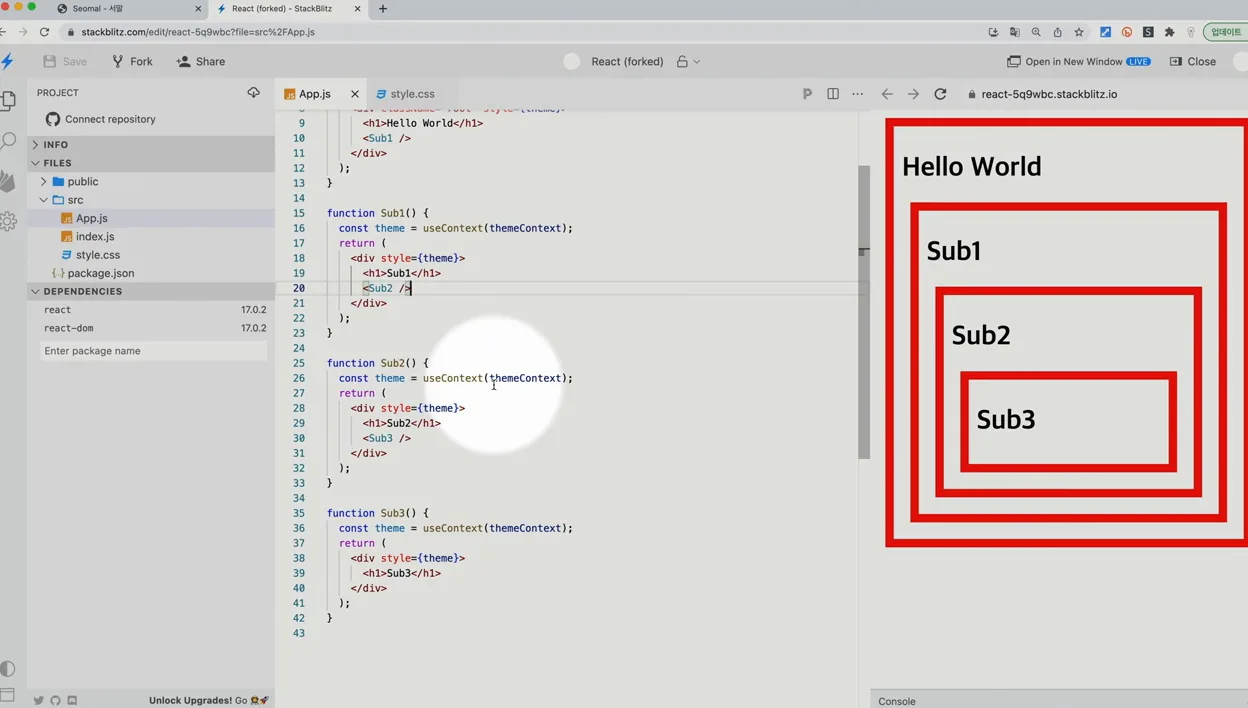The width and height of the screenshot is (1248, 708).
Task: Open the Console panel
Action: 897,701
